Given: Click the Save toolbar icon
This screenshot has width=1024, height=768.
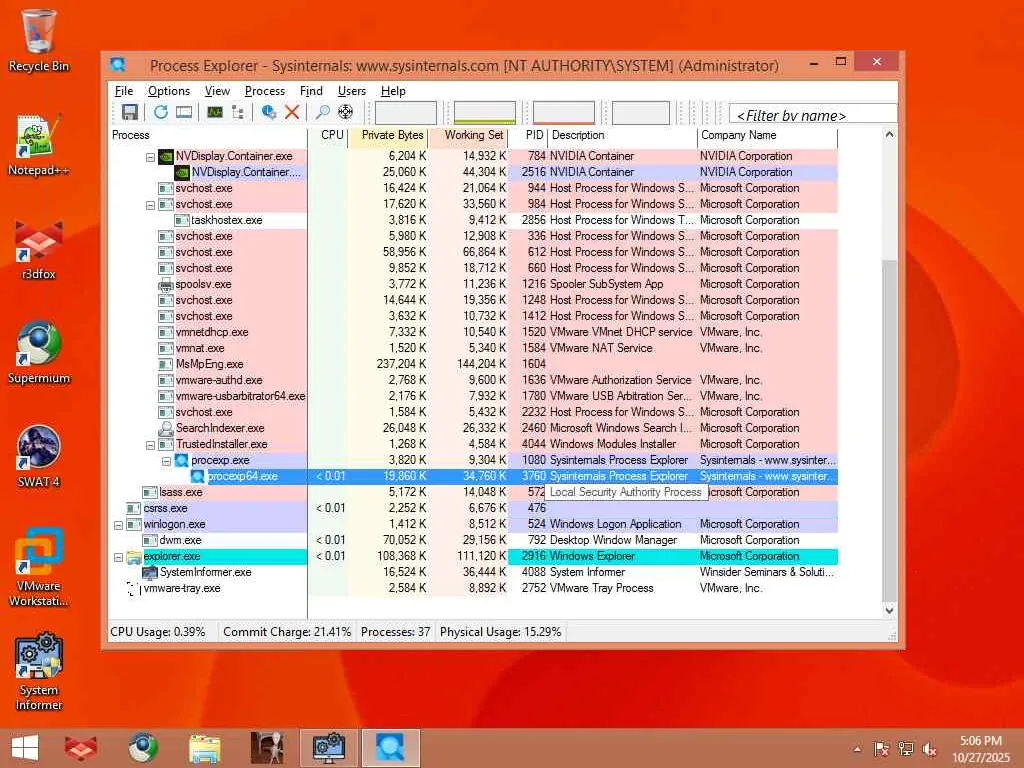Looking at the screenshot, I should 129,112.
